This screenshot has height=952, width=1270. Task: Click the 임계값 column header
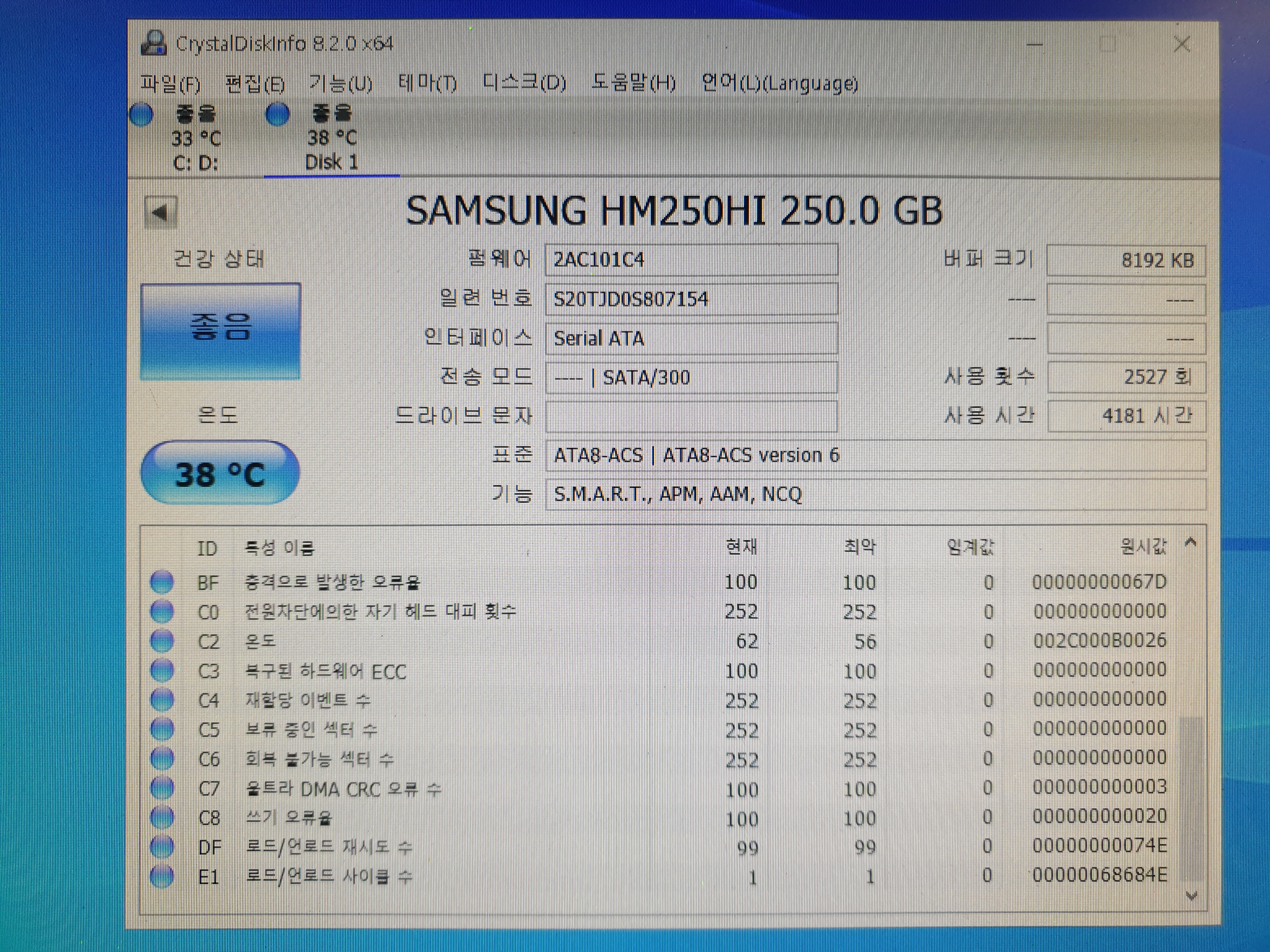click(970, 547)
